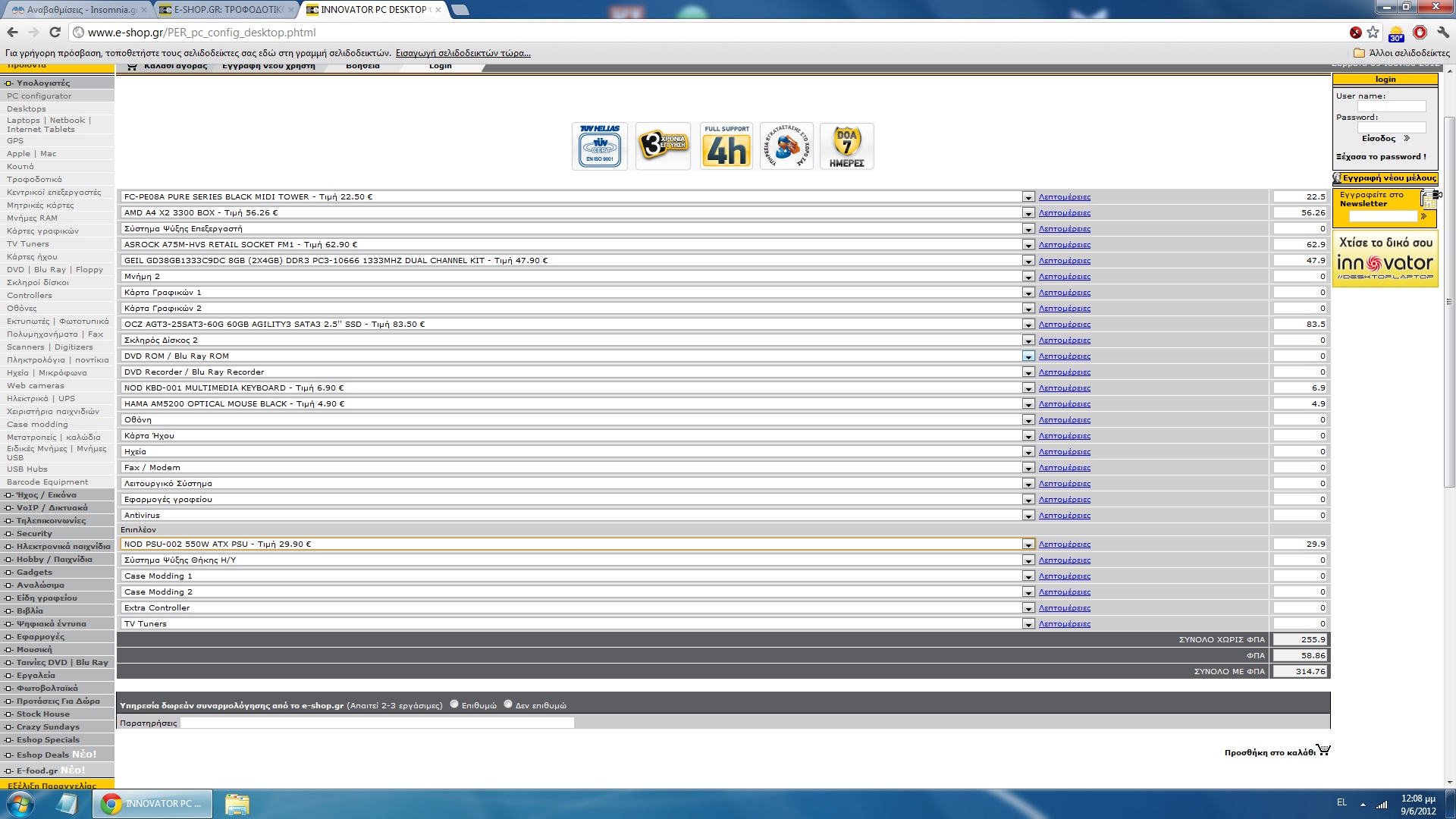
Task: Open the NOD PSU-002 550W power supply dropdown
Action: click(577, 544)
